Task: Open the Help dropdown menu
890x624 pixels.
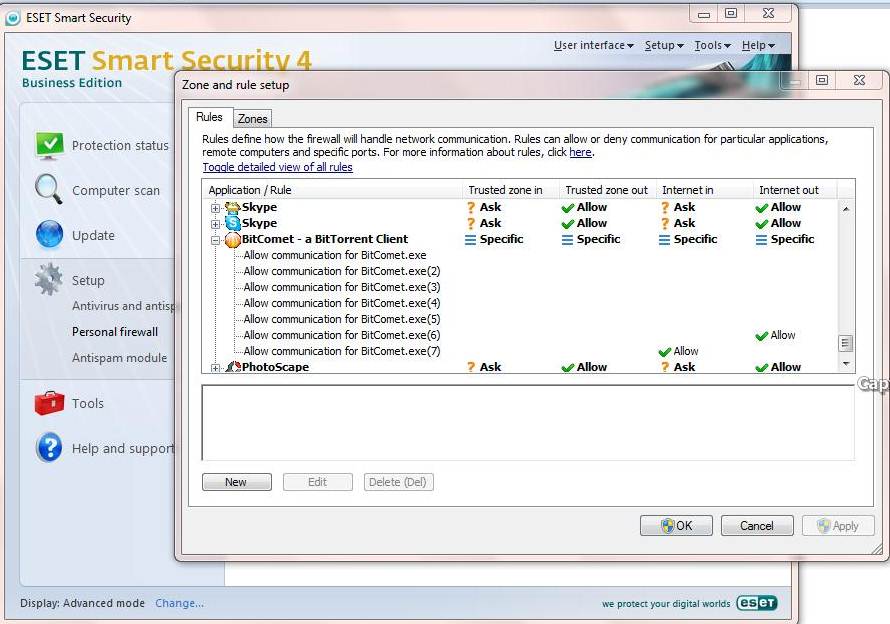Action: pos(758,45)
